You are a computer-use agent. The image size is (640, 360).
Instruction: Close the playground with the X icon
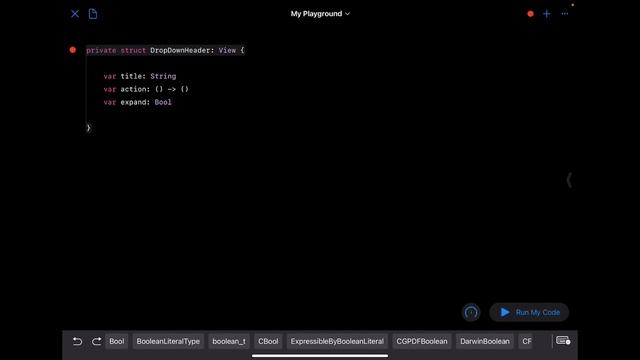75,14
